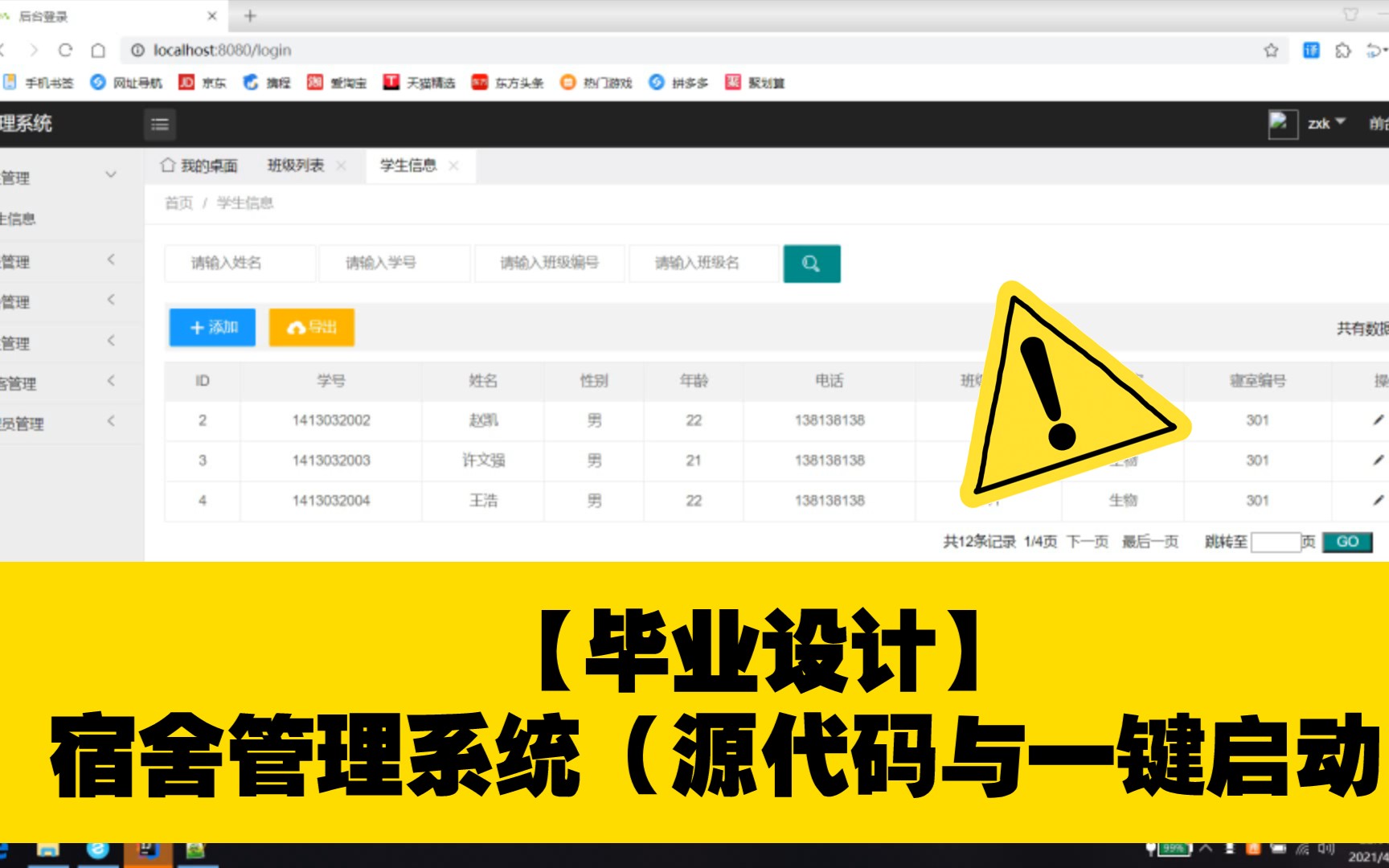Image resolution: width=1389 pixels, height=868 pixels.
Task: Close the 班级列表 tab
Action: [x=341, y=166]
